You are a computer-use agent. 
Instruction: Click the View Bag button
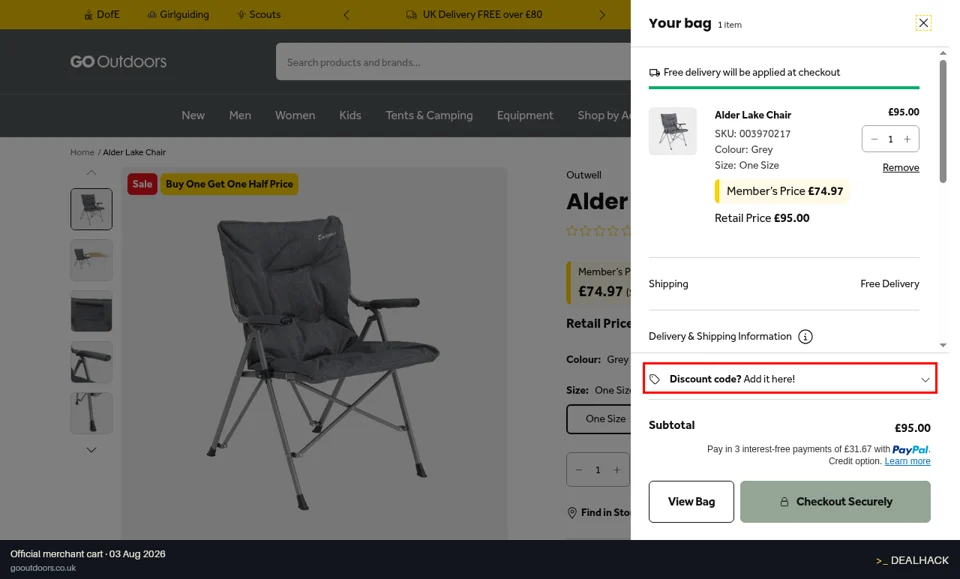coord(691,501)
